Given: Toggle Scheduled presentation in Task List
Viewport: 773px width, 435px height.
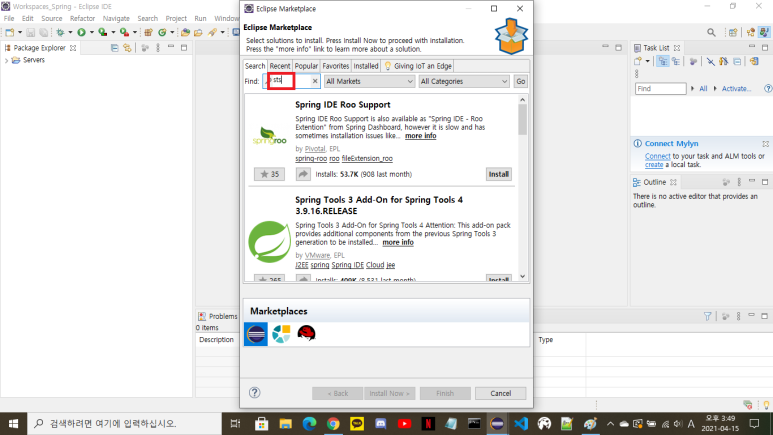Looking at the screenshot, I should pyautogui.click(x=676, y=61).
